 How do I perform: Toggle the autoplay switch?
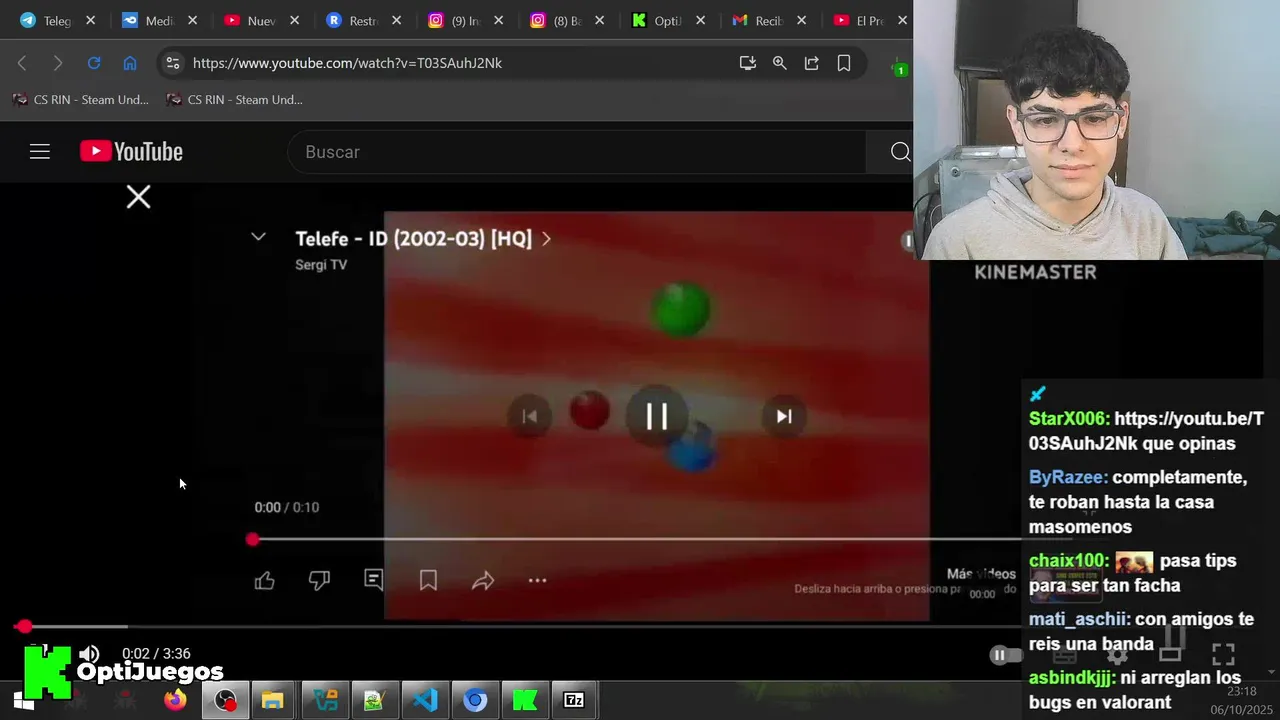[x=1005, y=655]
